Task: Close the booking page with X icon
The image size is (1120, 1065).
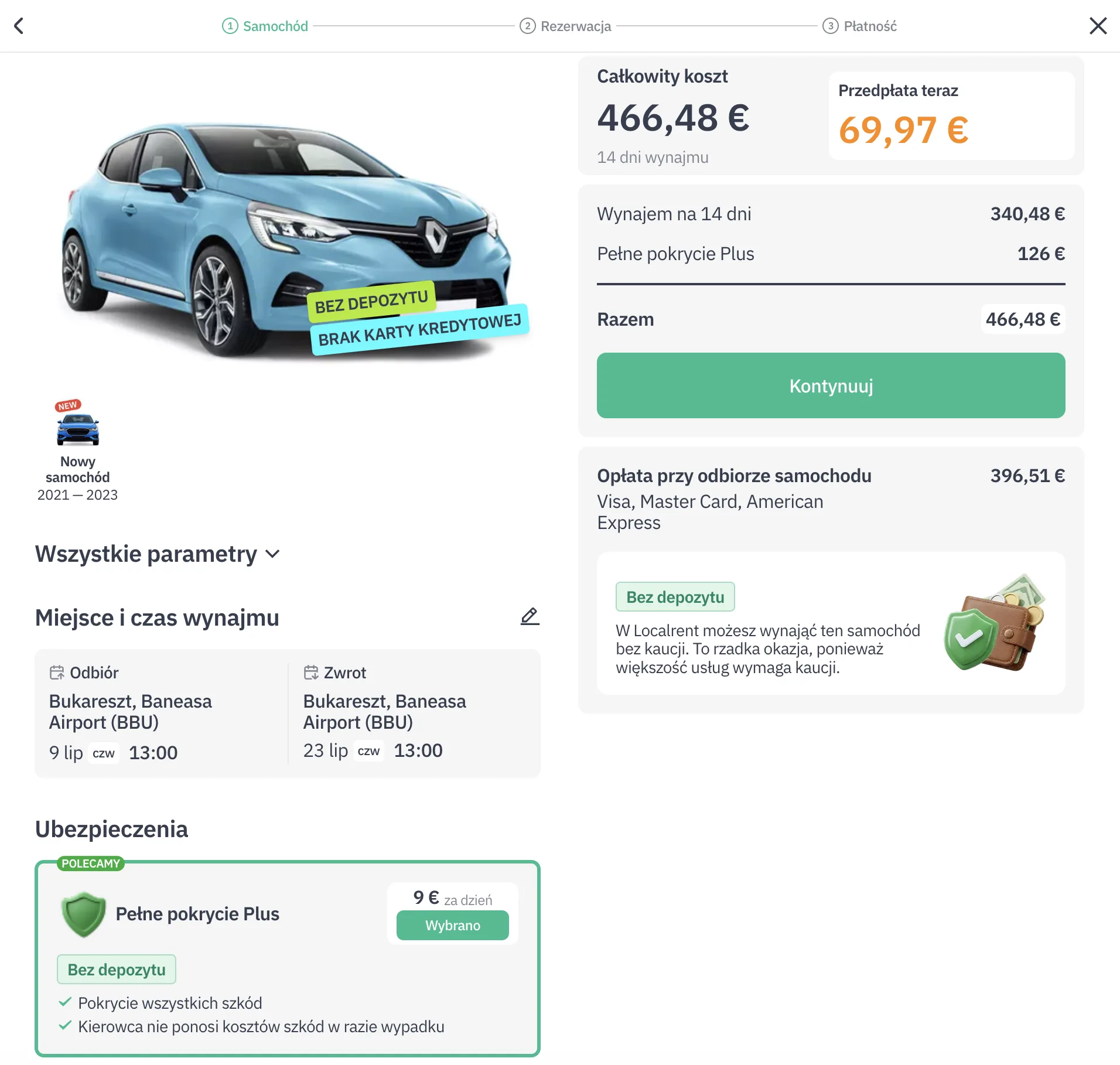Action: [1098, 26]
